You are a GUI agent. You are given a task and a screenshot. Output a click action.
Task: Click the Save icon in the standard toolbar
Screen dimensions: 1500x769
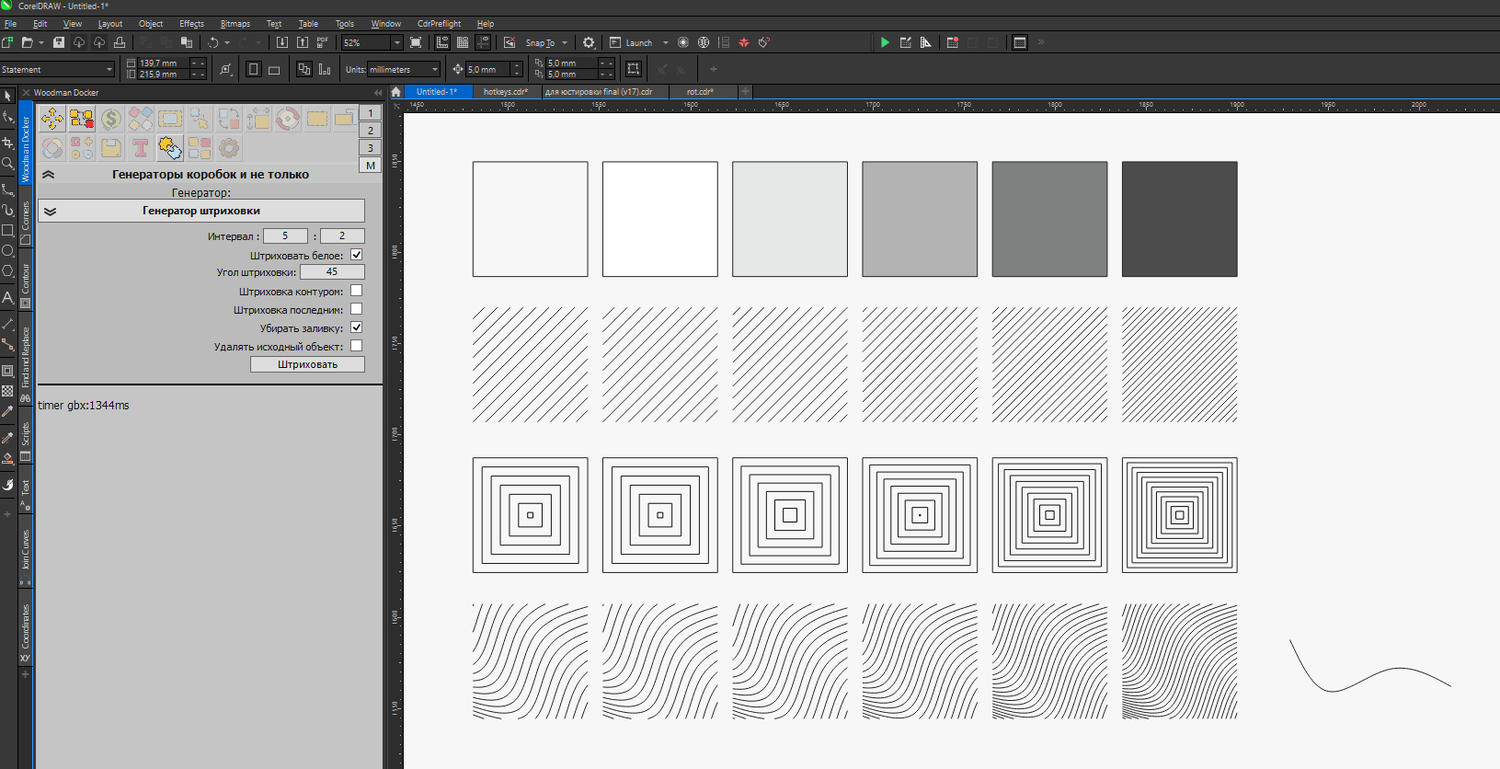(58, 42)
